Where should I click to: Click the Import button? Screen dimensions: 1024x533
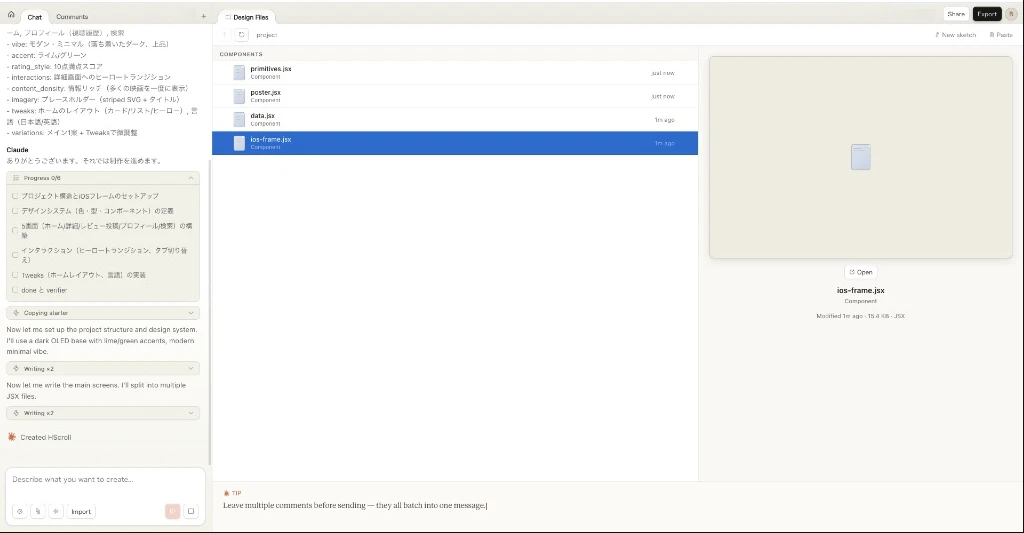[81, 511]
